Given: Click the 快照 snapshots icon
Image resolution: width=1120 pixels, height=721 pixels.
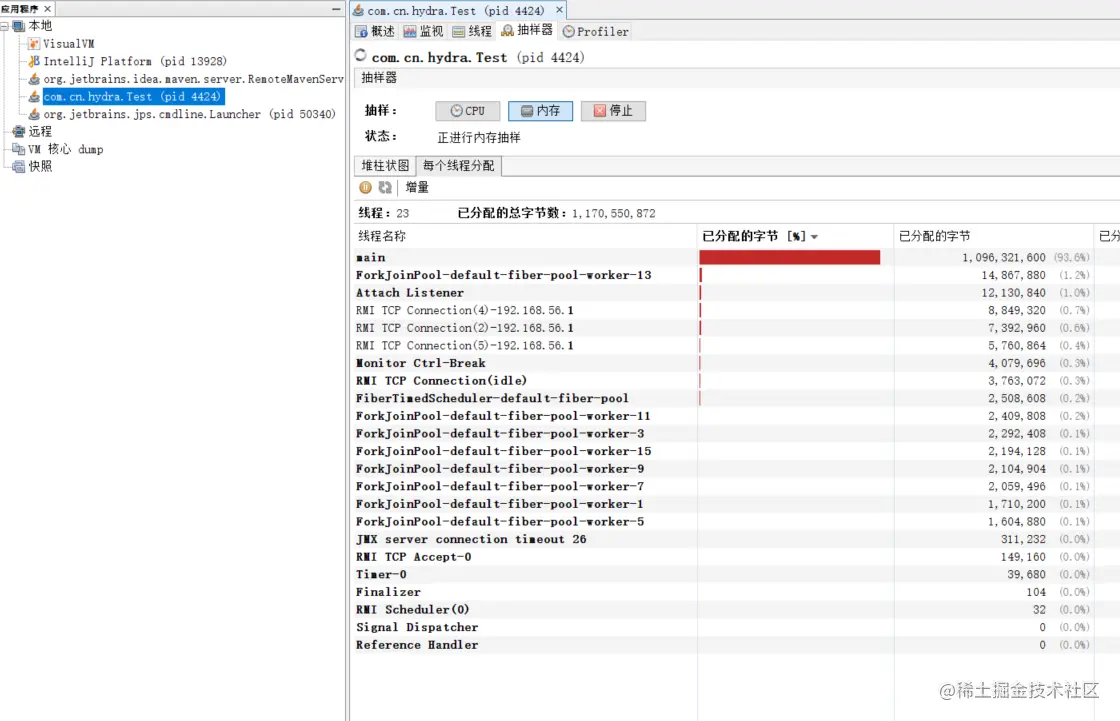Looking at the screenshot, I should (x=19, y=166).
